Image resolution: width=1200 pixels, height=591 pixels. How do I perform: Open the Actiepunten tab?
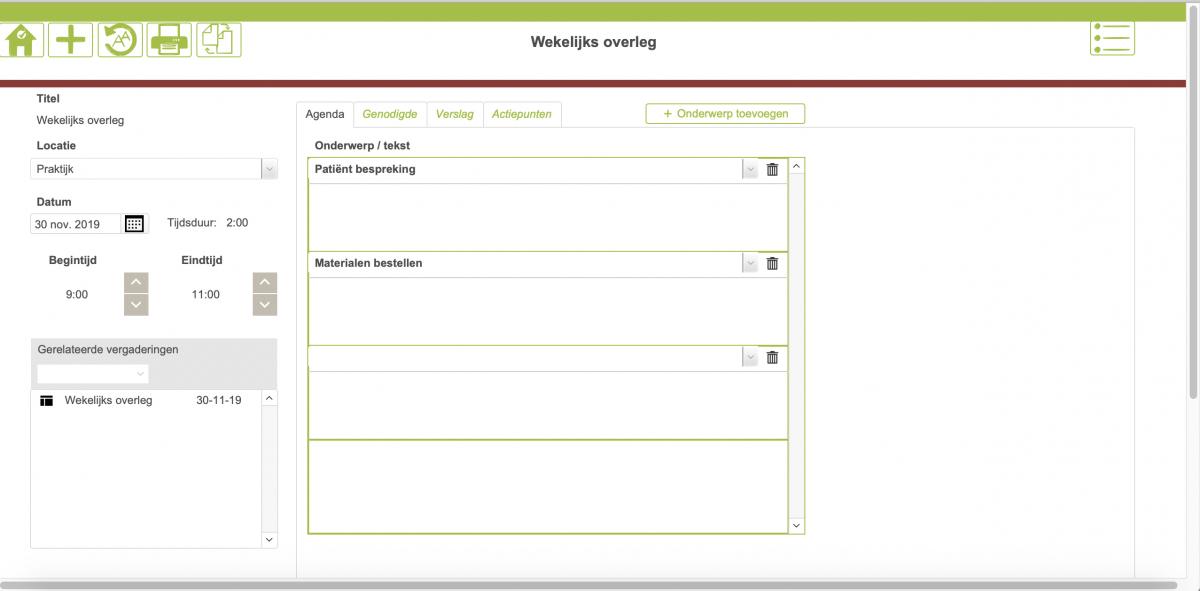point(522,114)
